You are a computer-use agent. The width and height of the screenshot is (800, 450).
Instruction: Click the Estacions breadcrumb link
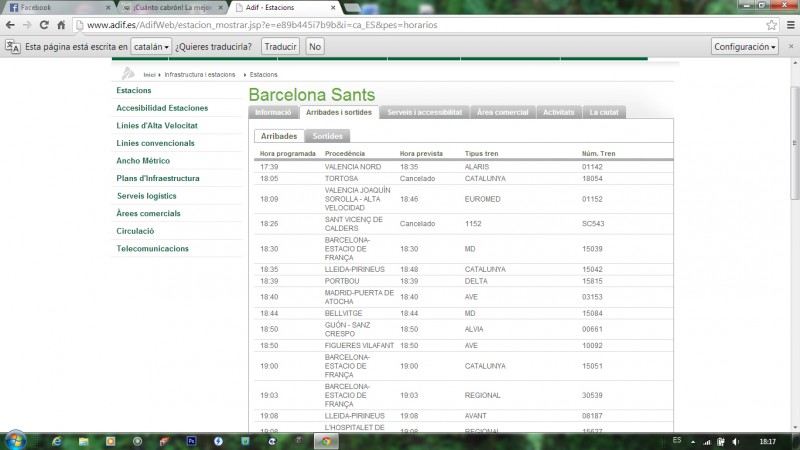pos(263,74)
